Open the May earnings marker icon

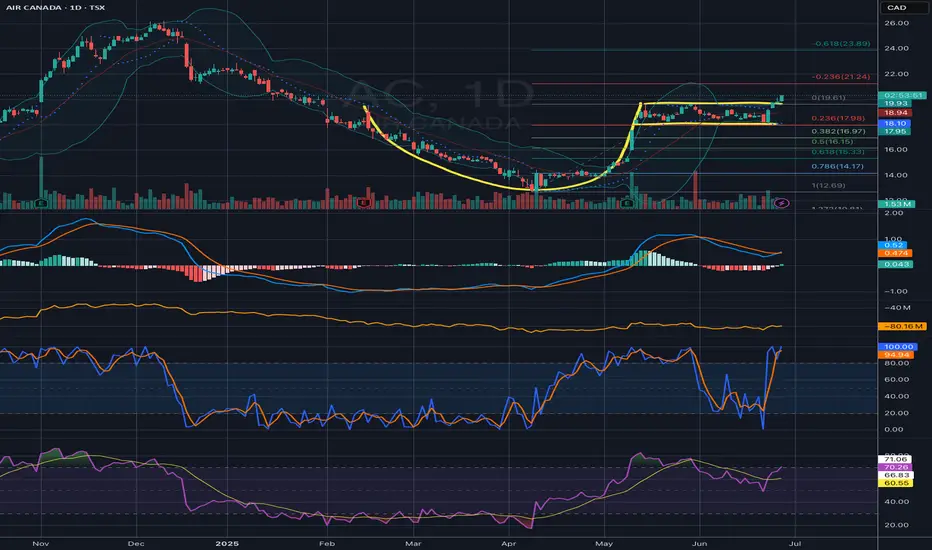[x=628, y=203]
